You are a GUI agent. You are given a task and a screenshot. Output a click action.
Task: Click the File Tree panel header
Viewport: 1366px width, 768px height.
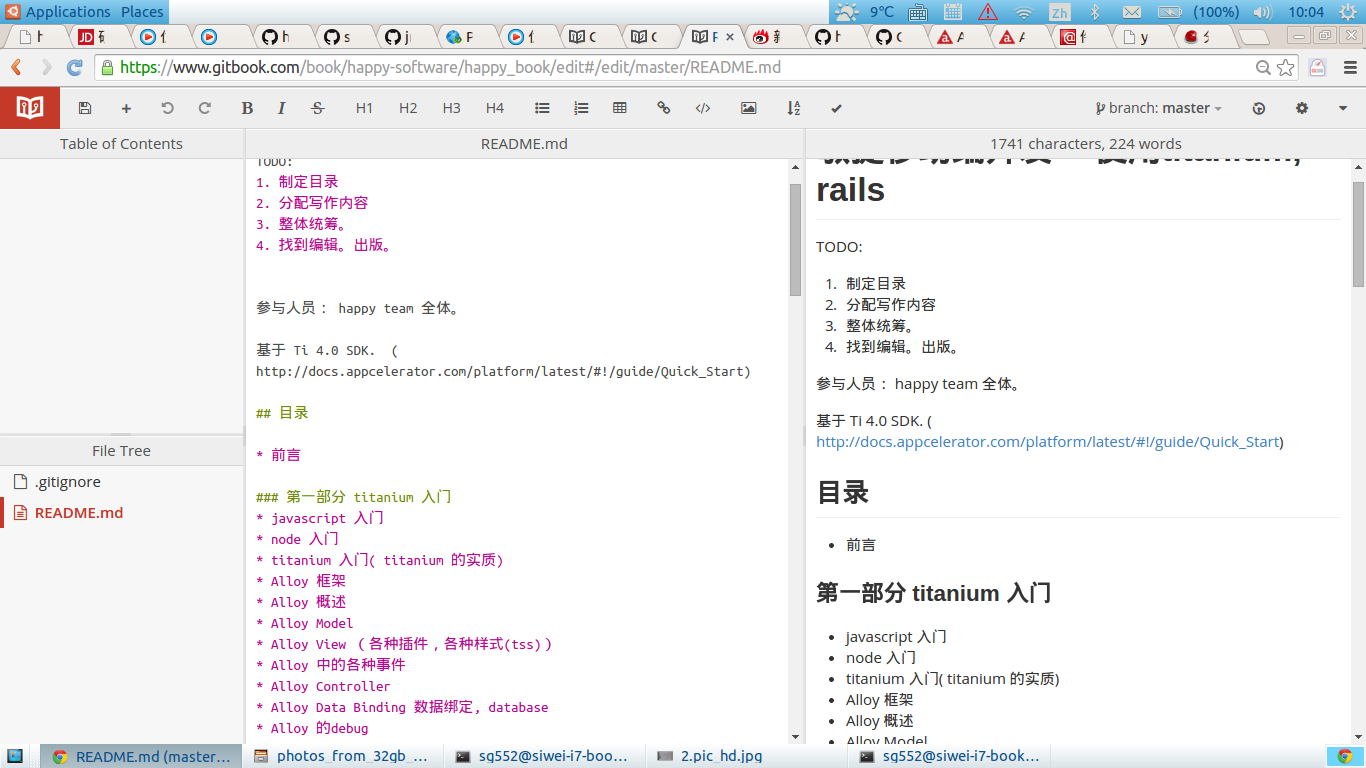121,451
